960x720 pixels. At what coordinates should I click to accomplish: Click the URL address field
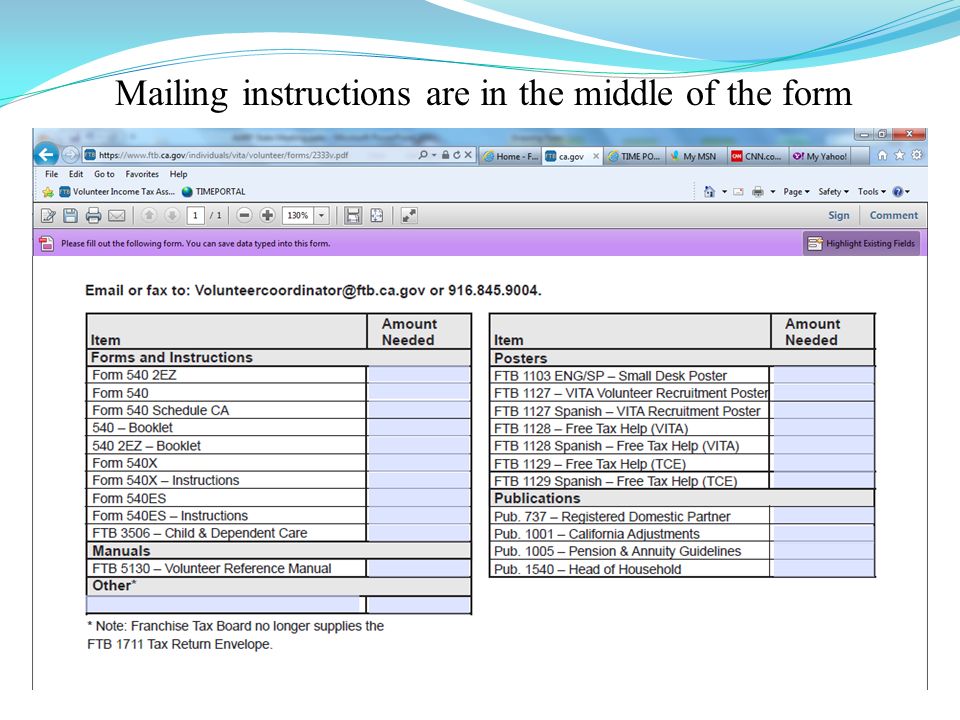click(x=250, y=155)
